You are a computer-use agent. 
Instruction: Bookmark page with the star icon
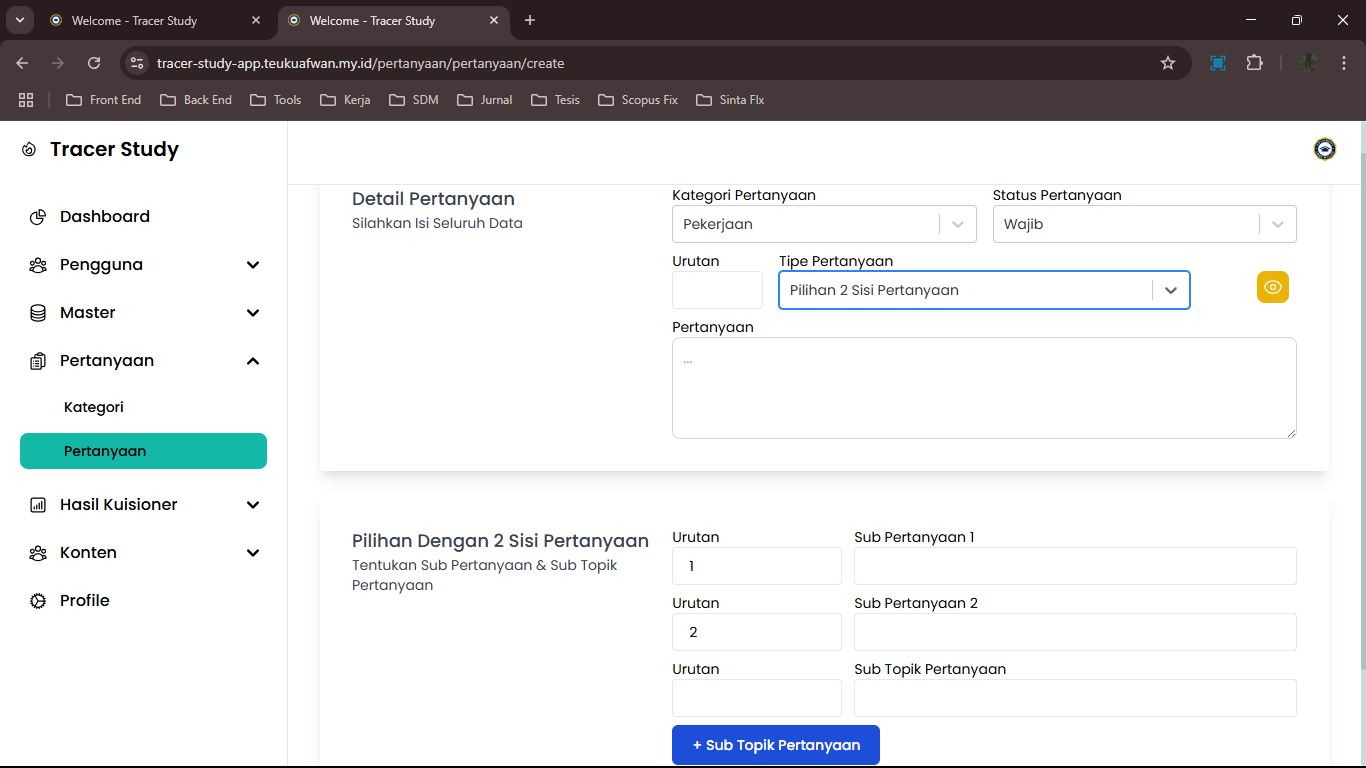point(1167,63)
